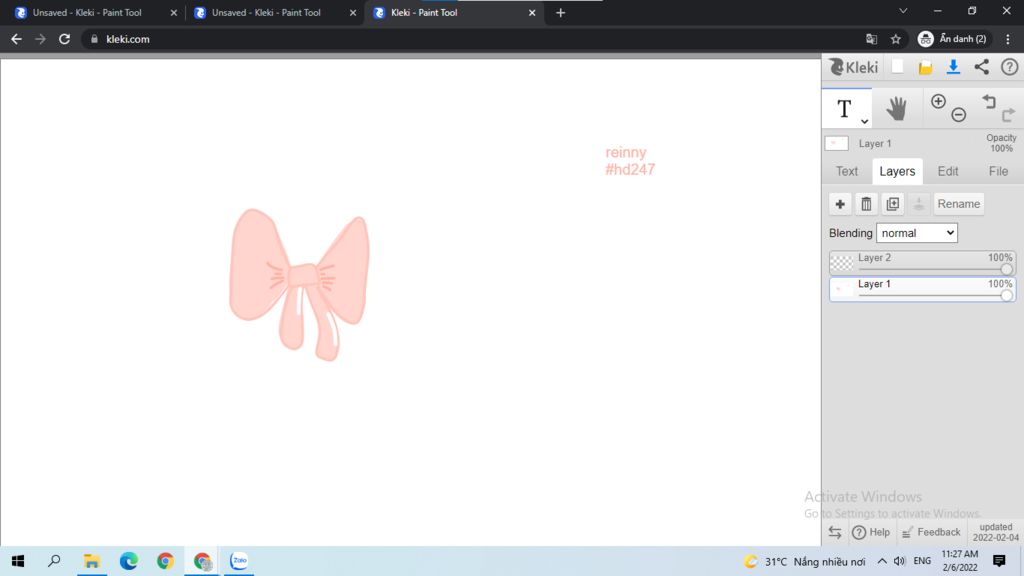Image resolution: width=1024 pixels, height=576 pixels.
Task: Click the volume icon in tray
Action: (899, 561)
